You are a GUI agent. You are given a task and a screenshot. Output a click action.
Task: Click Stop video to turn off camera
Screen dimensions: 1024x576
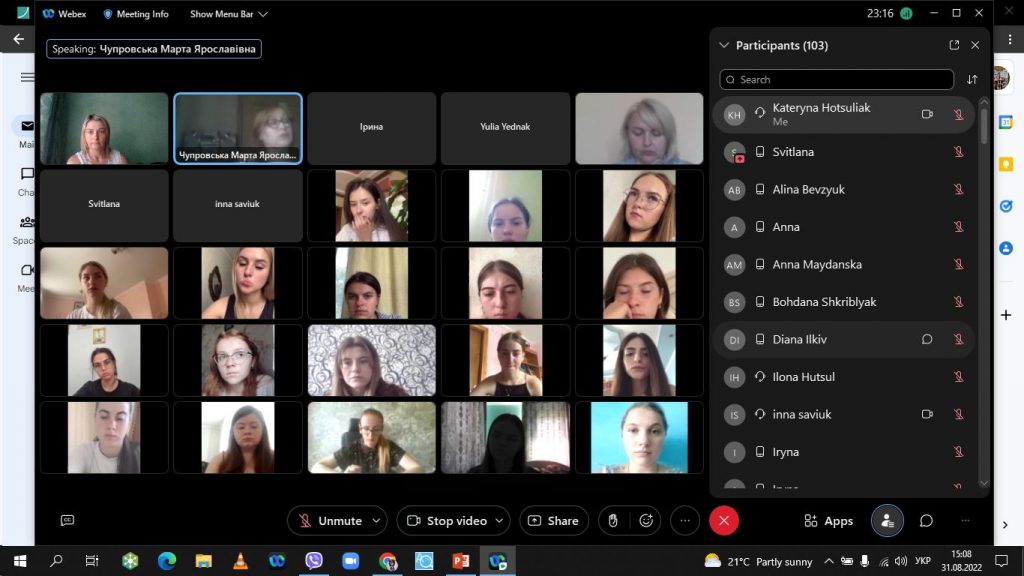446,521
